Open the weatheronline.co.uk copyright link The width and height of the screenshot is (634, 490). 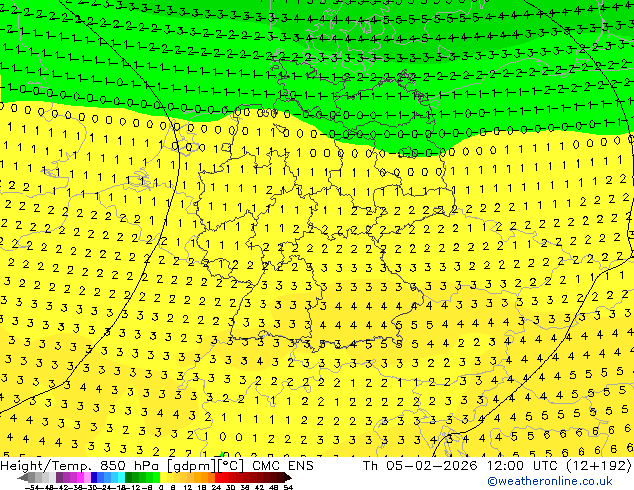coord(550,481)
